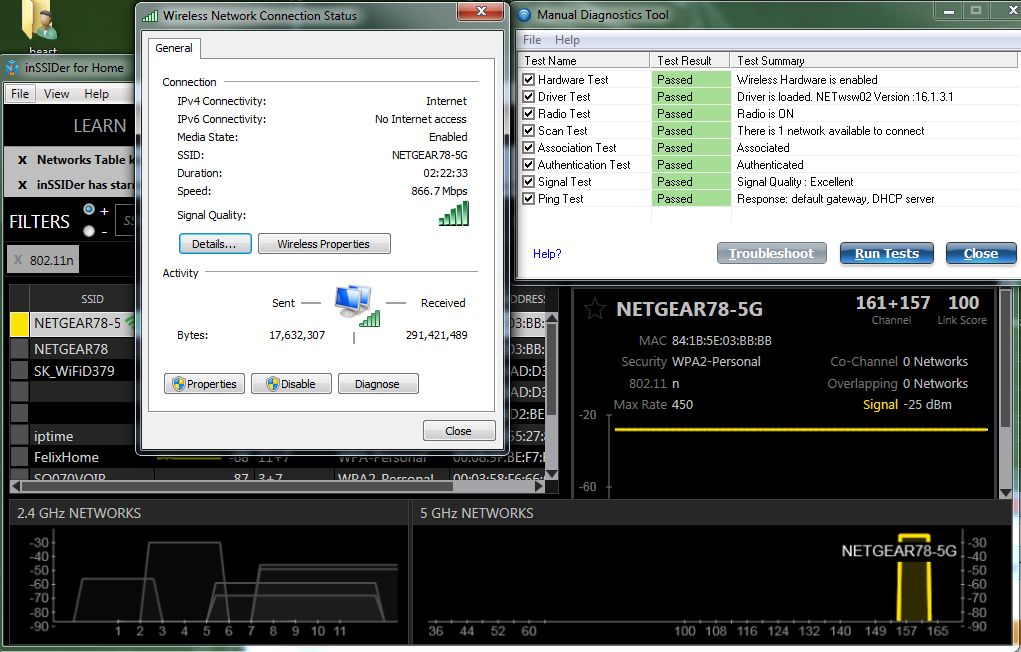This screenshot has height=652, width=1021.
Task: Click the gray swatch beside SK_WiFiD379
Action: tap(20, 371)
